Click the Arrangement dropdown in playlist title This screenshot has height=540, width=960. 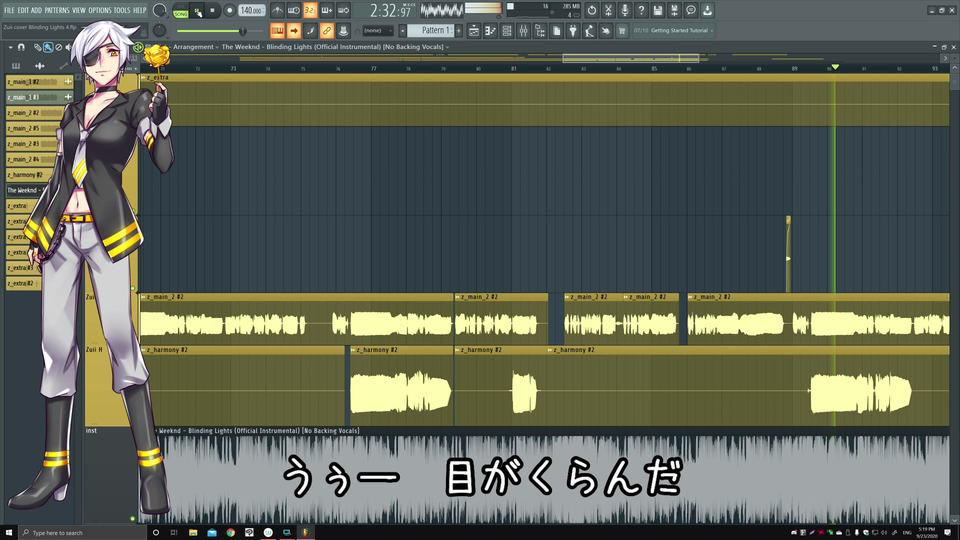point(195,47)
